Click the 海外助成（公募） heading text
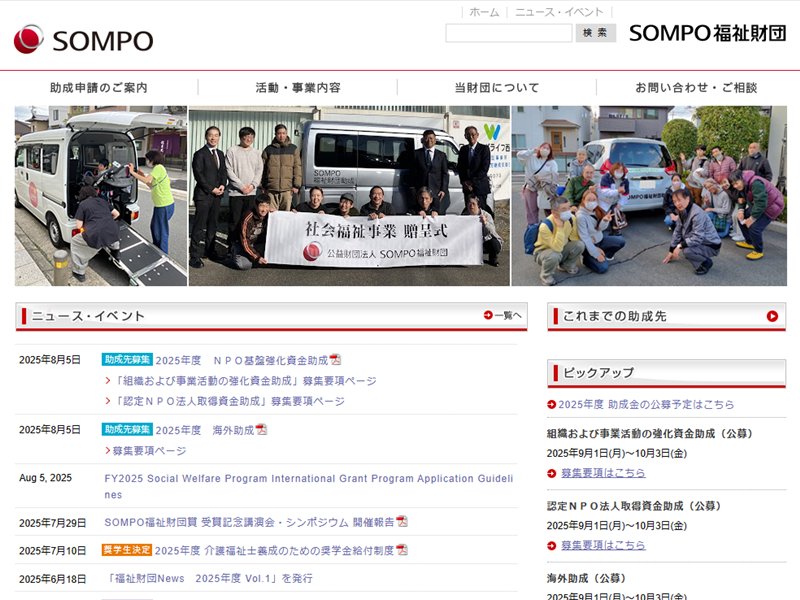Screen dimensions: 800x600 (x=587, y=579)
